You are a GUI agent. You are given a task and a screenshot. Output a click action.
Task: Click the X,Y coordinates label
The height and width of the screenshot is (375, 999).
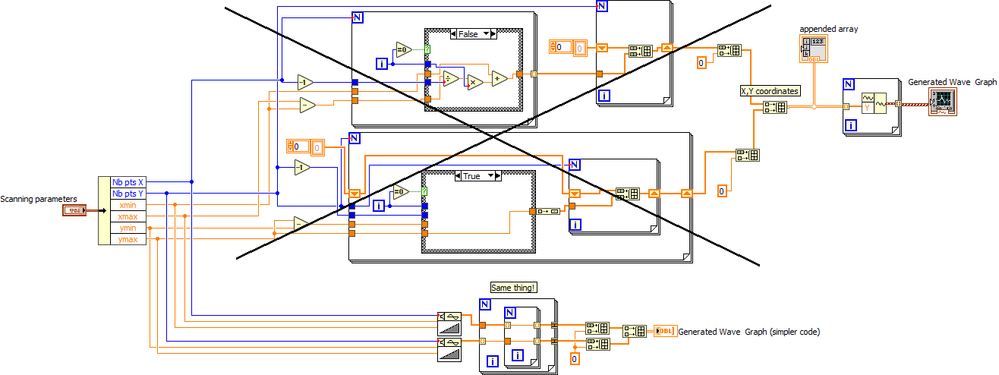(x=770, y=90)
